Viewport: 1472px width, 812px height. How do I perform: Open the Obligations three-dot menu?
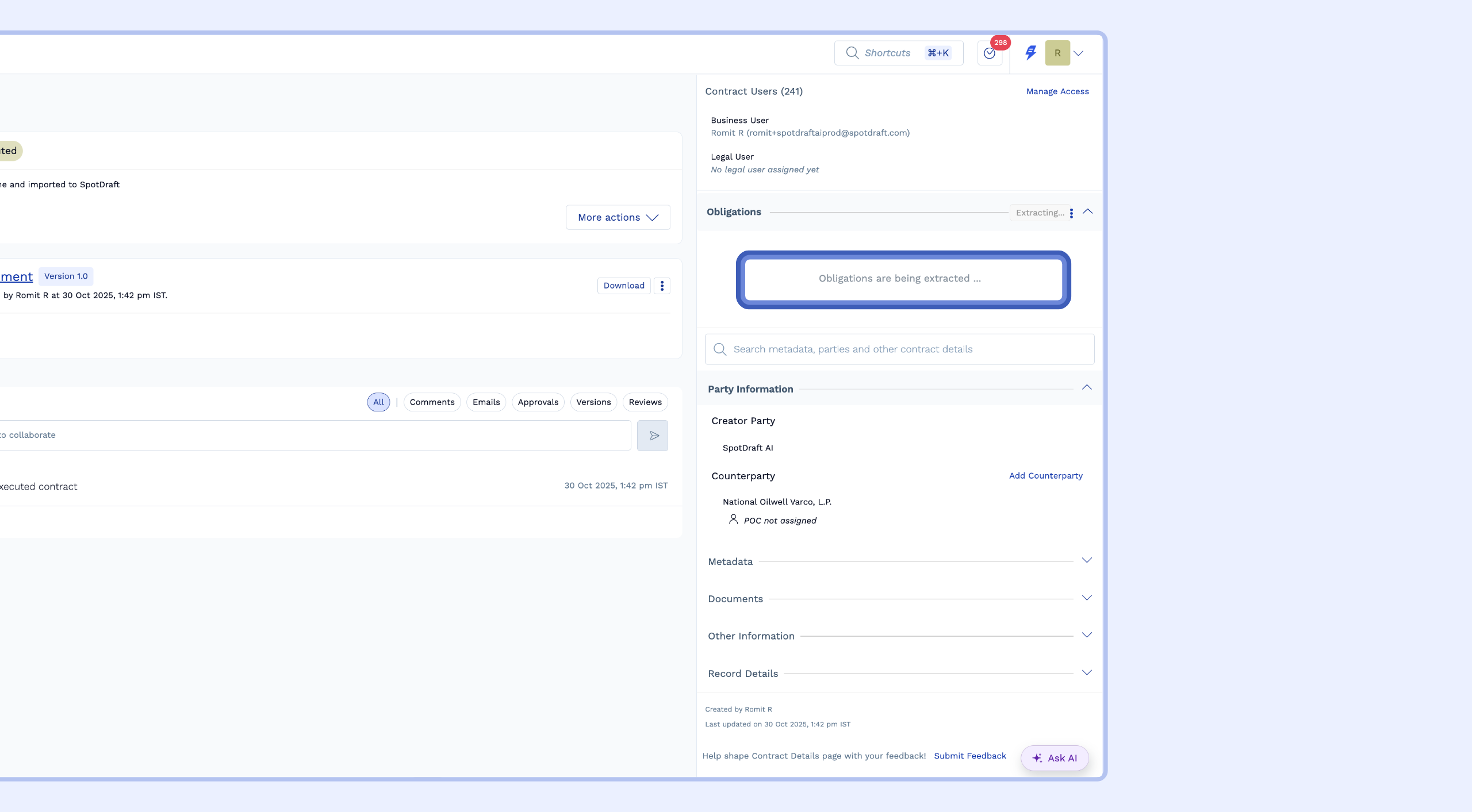[1071, 213]
